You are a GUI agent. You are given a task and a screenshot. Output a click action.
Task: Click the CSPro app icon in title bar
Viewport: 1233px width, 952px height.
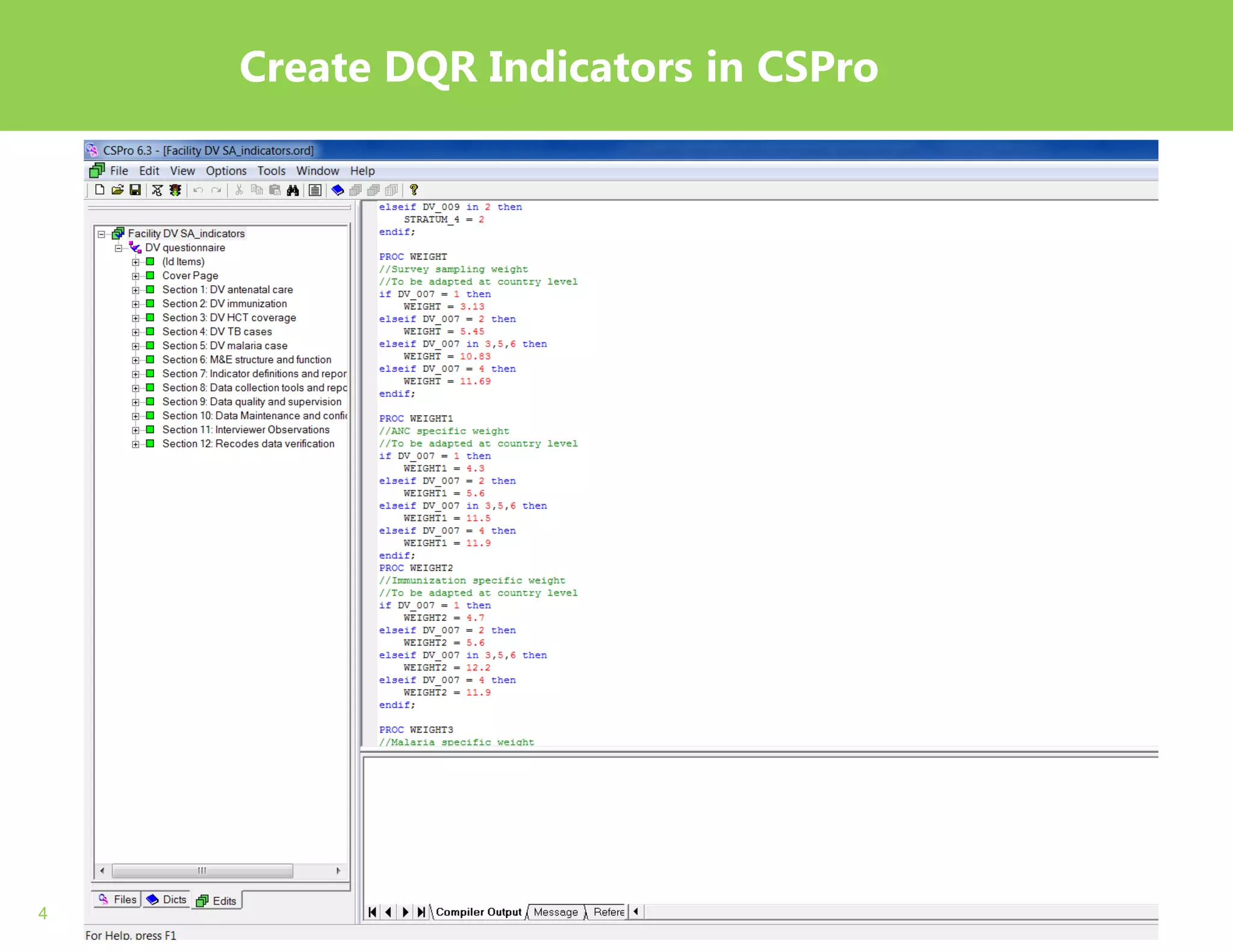92,150
